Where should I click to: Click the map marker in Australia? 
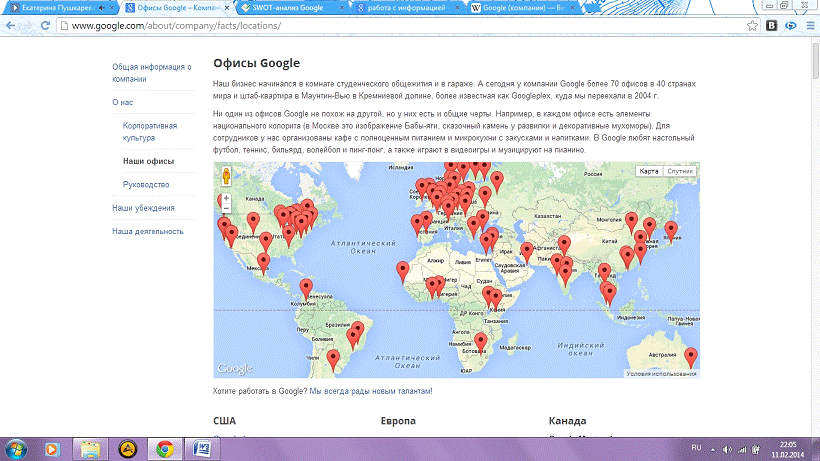[x=690, y=357]
